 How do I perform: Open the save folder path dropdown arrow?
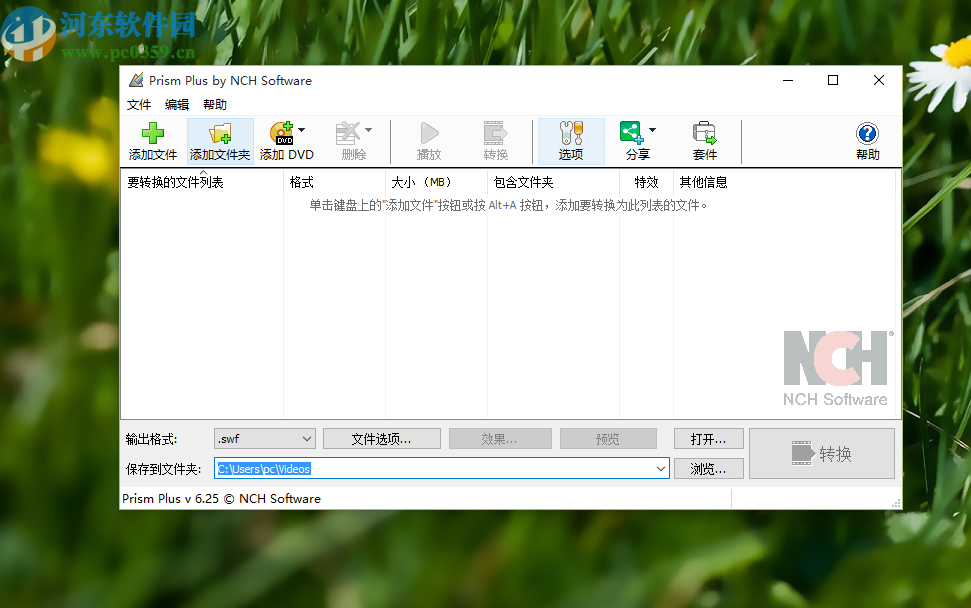659,468
